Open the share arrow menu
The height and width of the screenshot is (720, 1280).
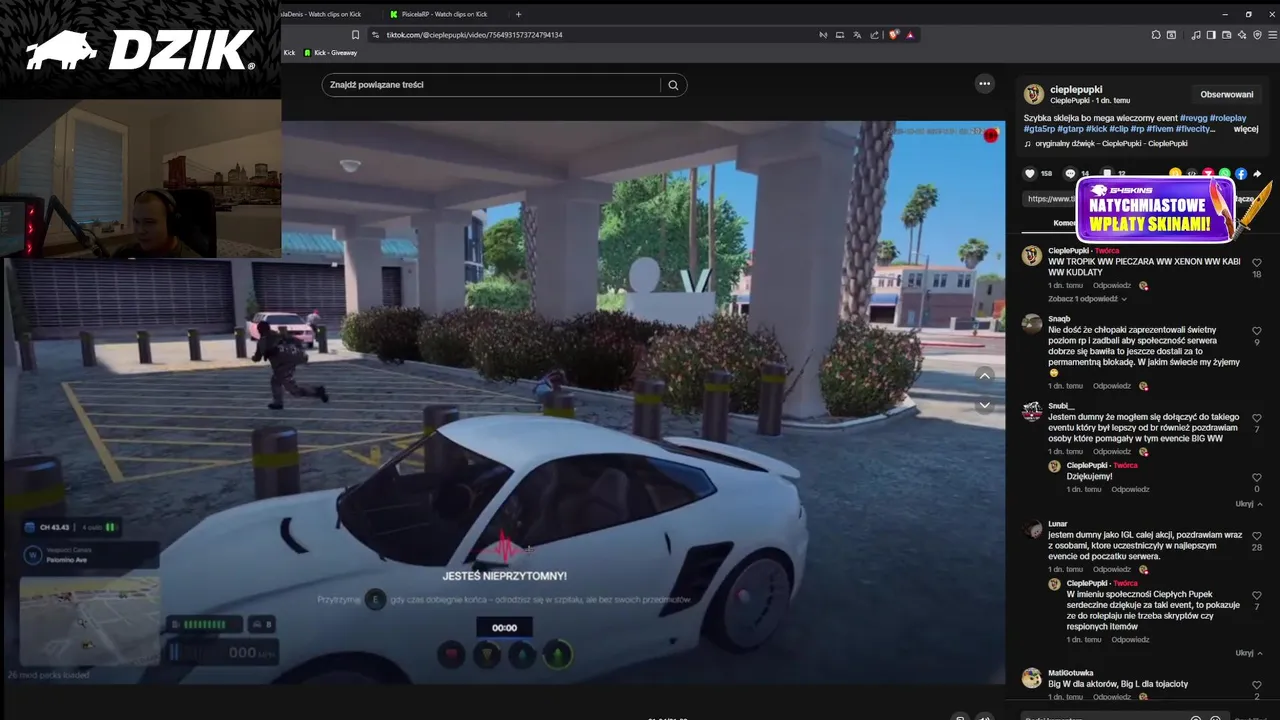pos(1257,174)
